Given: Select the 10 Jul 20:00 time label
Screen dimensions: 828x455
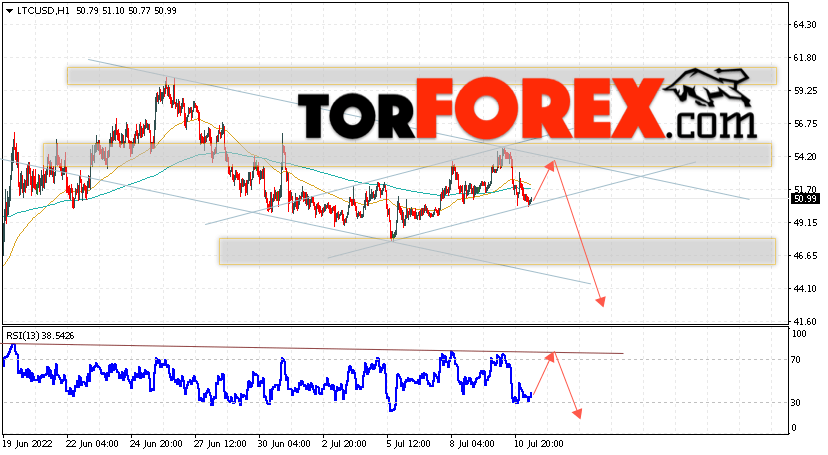Looking at the screenshot, I should click(x=539, y=443).
